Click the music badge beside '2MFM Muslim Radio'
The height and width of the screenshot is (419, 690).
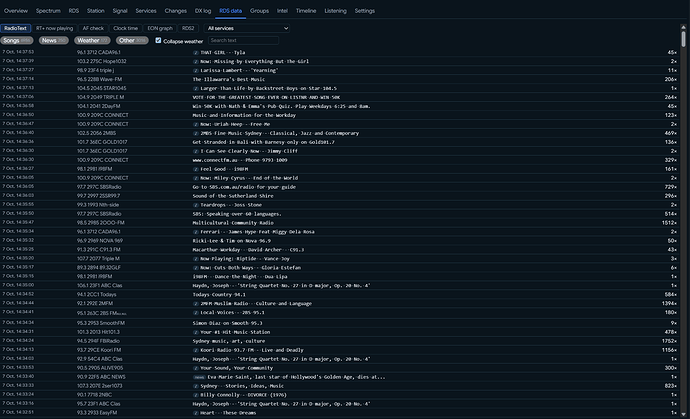[196, 304]
